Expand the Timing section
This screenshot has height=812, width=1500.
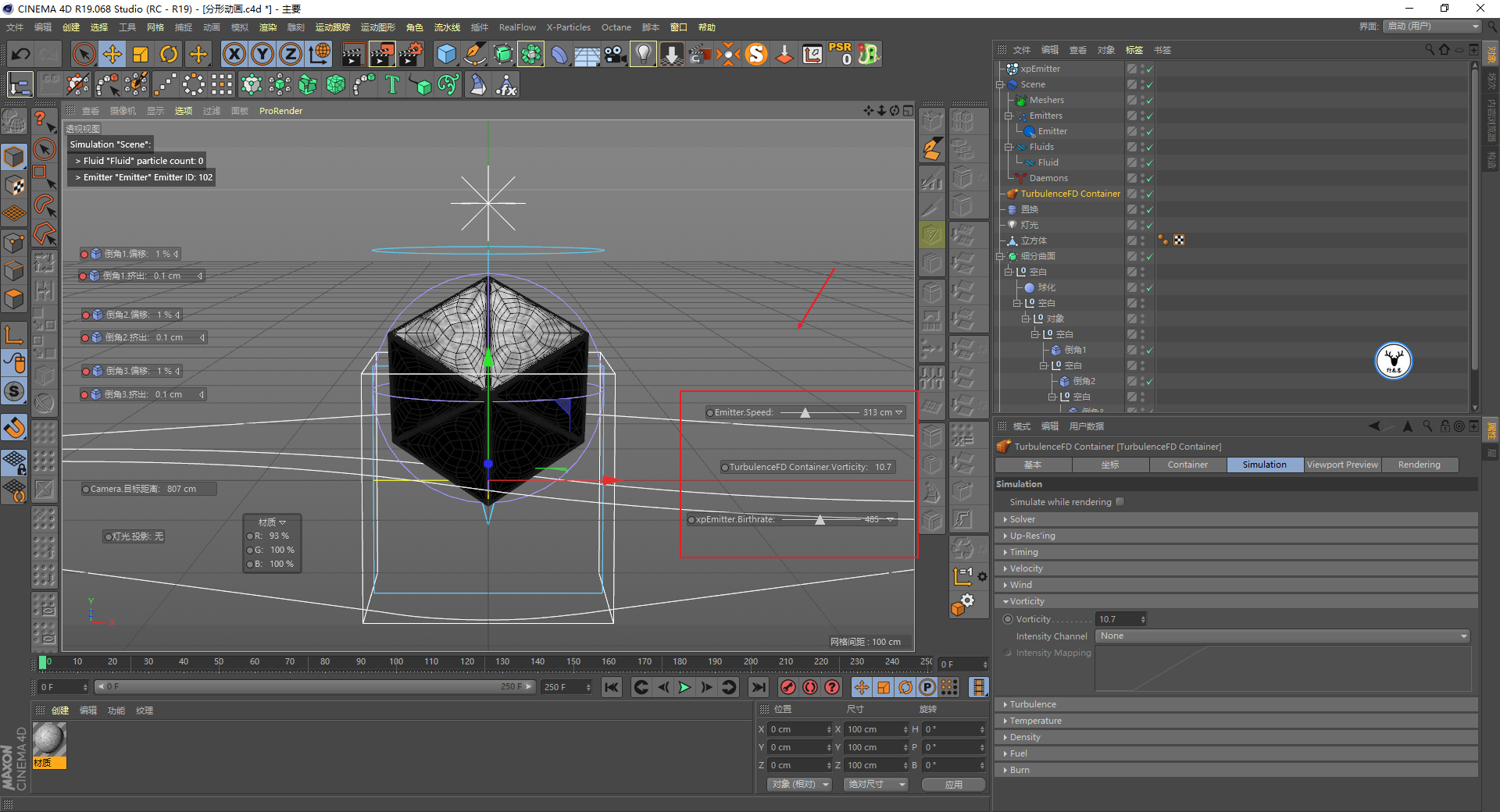[1237, 552]
